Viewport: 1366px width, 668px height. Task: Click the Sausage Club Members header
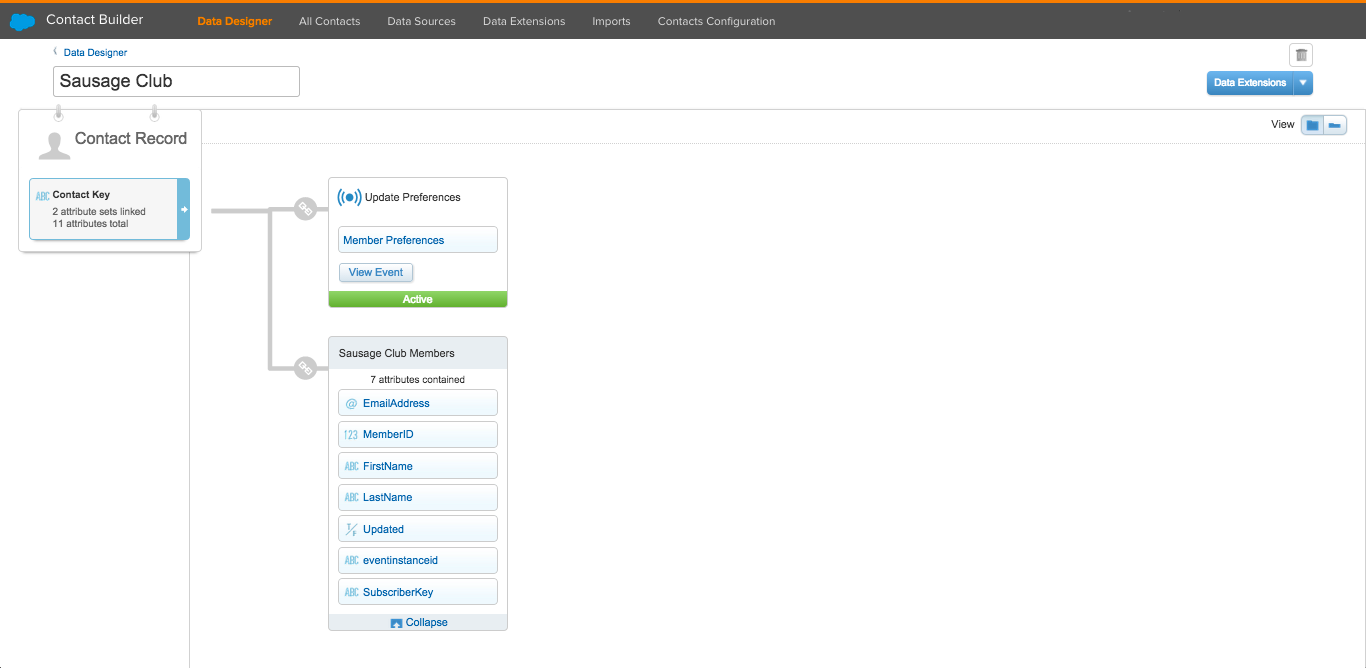tap(418, 353)
